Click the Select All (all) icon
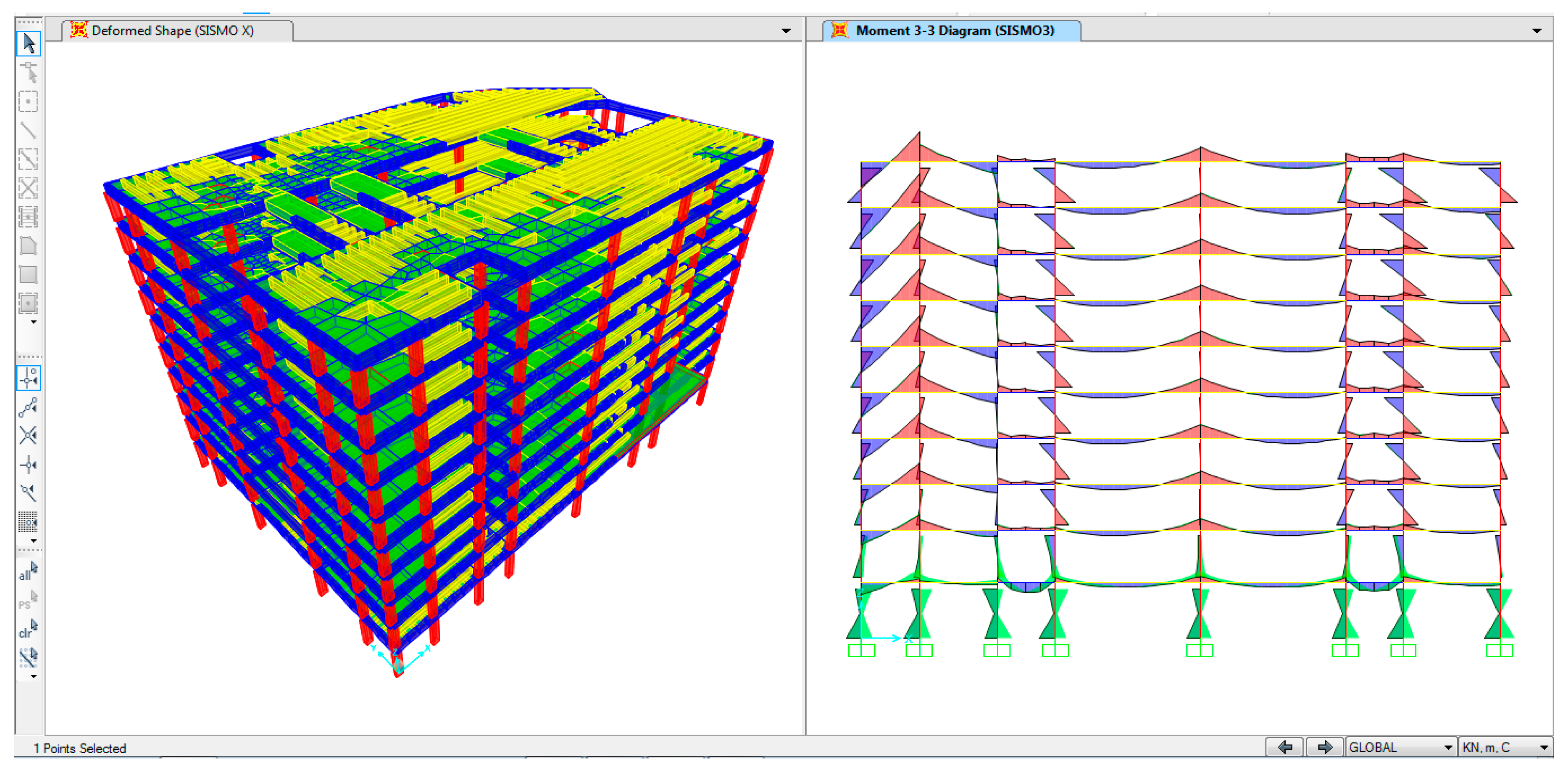Viewport: 1568px width, 781px height. tap(28, 572)
